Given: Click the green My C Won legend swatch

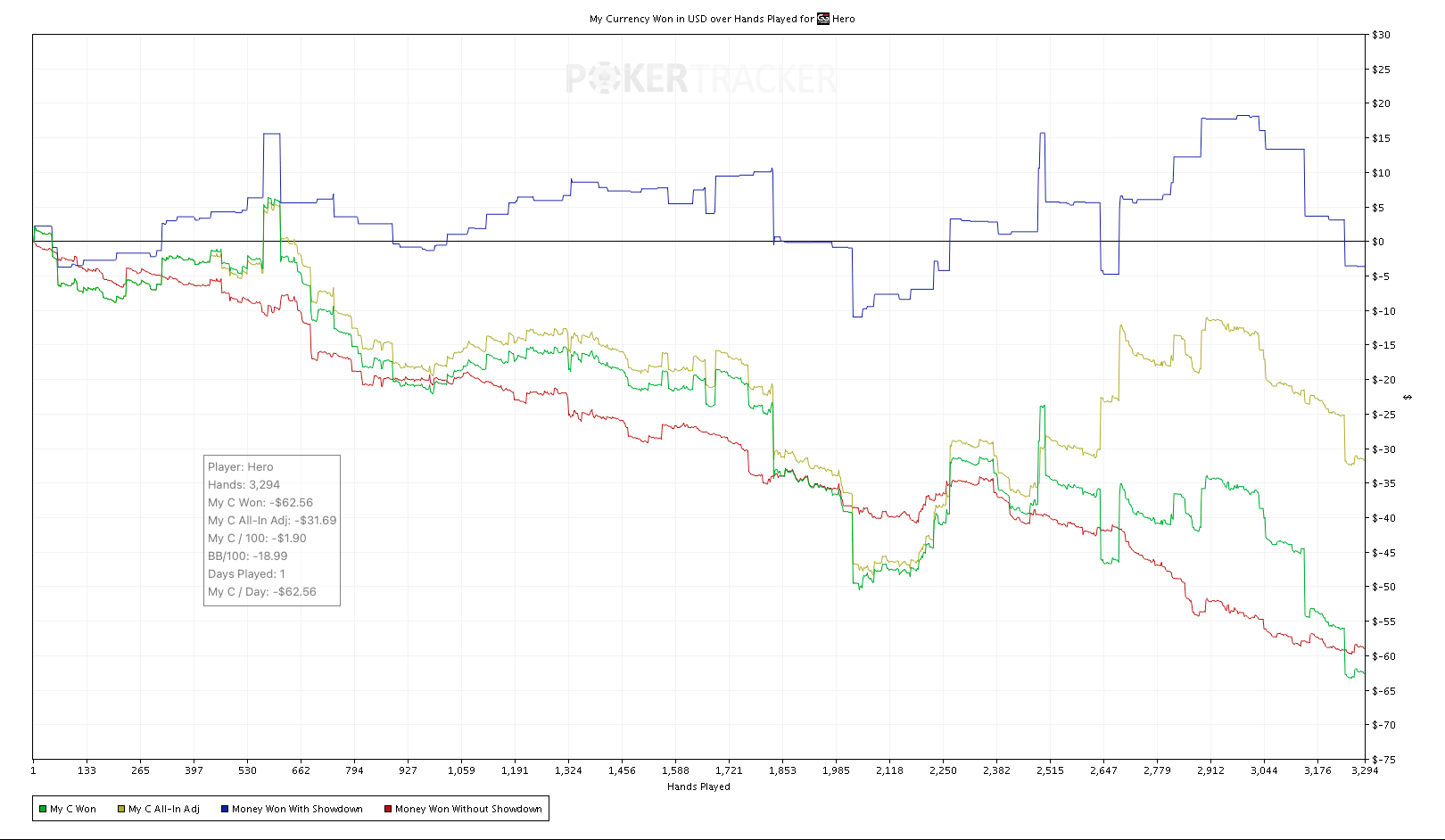Looking at the screenshot, I should [x=43, y=809].
